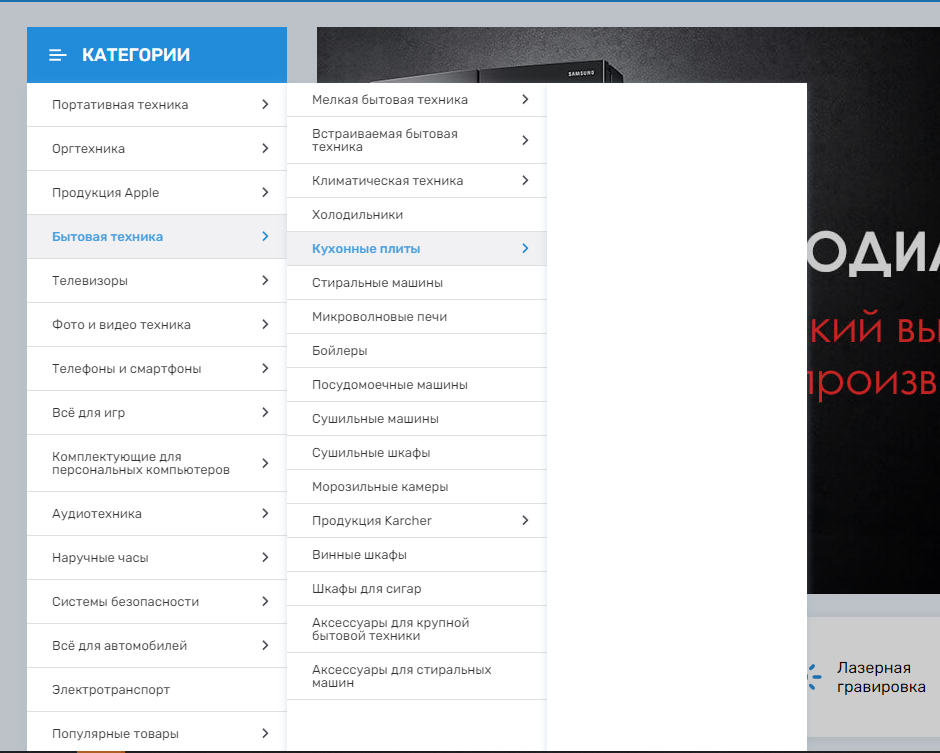Choose Телефоны и смартфоны category
The height and width of the screenshot is (753, 940).
point(126,369)
